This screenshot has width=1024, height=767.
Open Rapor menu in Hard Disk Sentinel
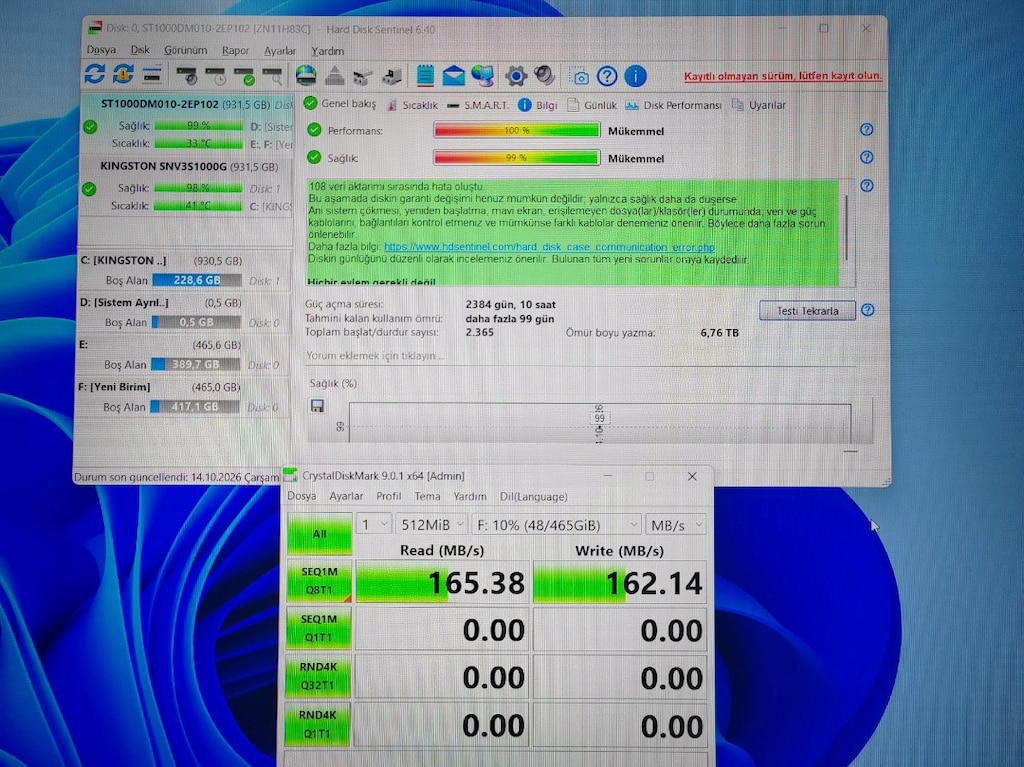coord(235,50)
